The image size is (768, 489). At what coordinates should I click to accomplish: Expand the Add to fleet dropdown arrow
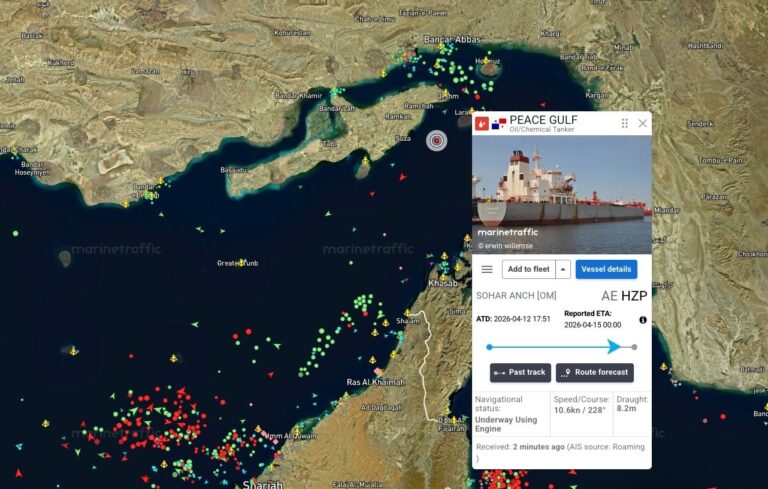tap(563, 269)
